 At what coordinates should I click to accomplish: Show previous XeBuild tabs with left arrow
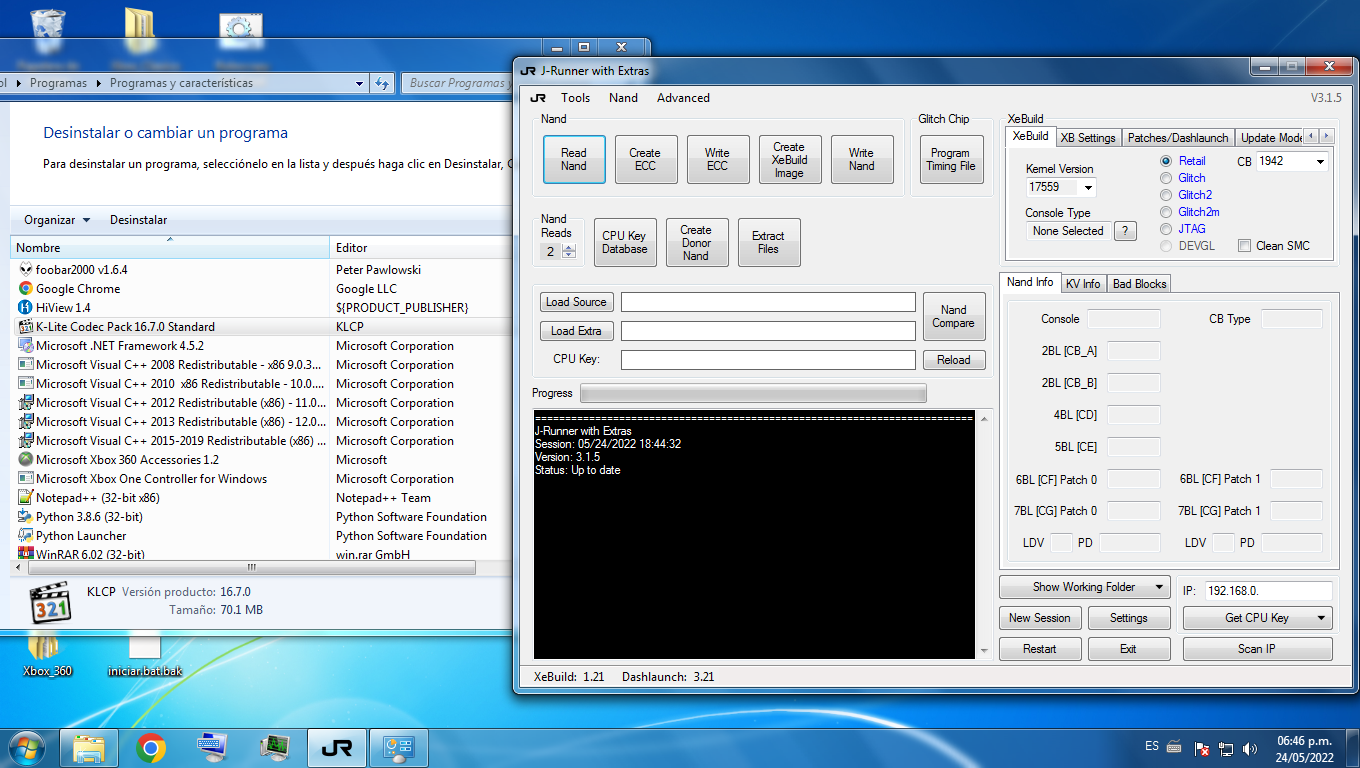click(1311, 136)
